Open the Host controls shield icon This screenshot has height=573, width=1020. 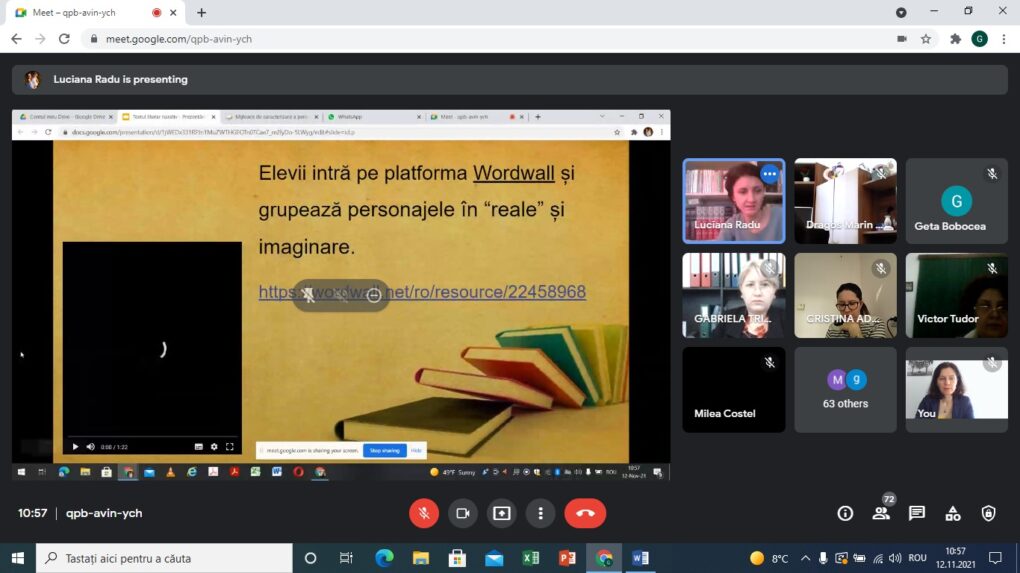[x=989, y=513]
